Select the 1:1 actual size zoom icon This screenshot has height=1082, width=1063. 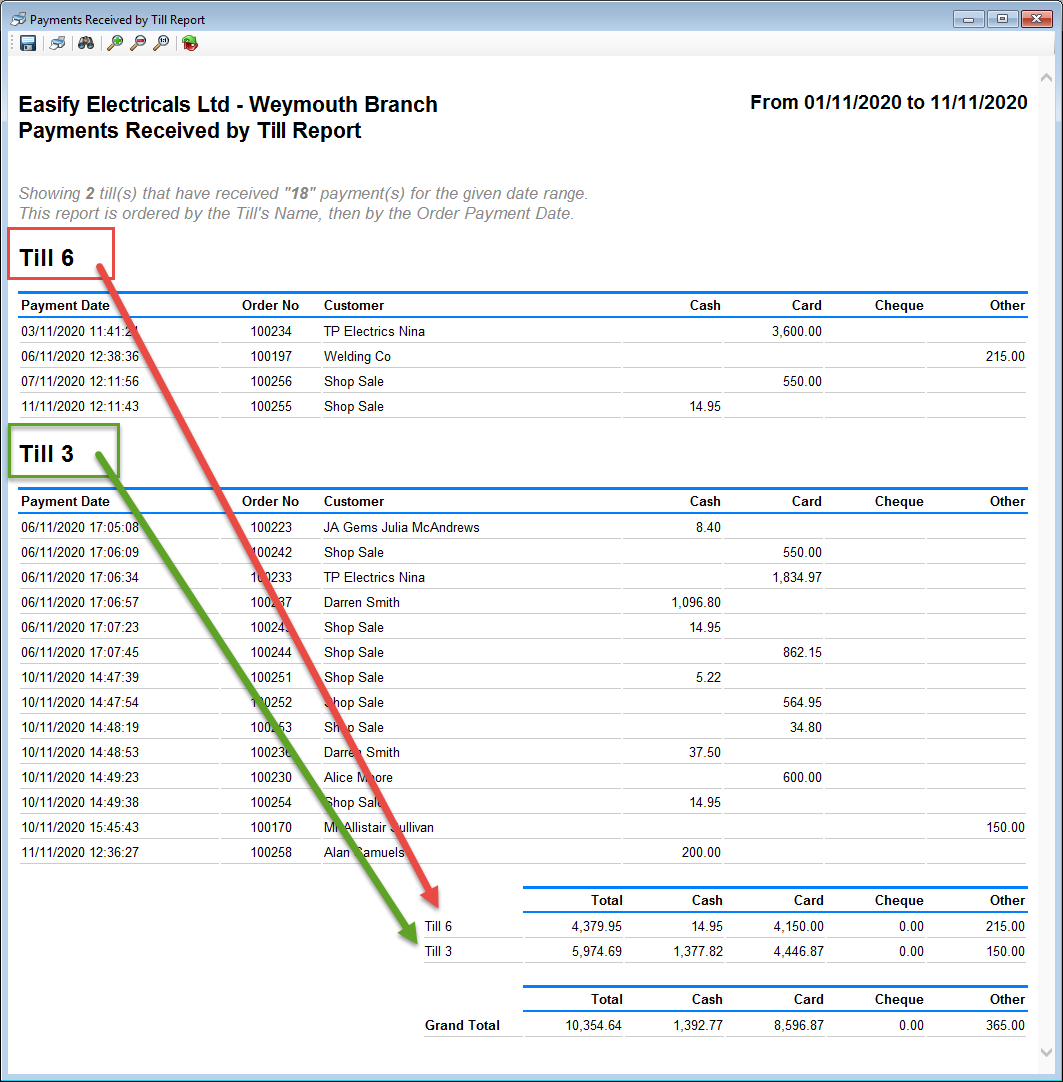(x=161, y=43)
